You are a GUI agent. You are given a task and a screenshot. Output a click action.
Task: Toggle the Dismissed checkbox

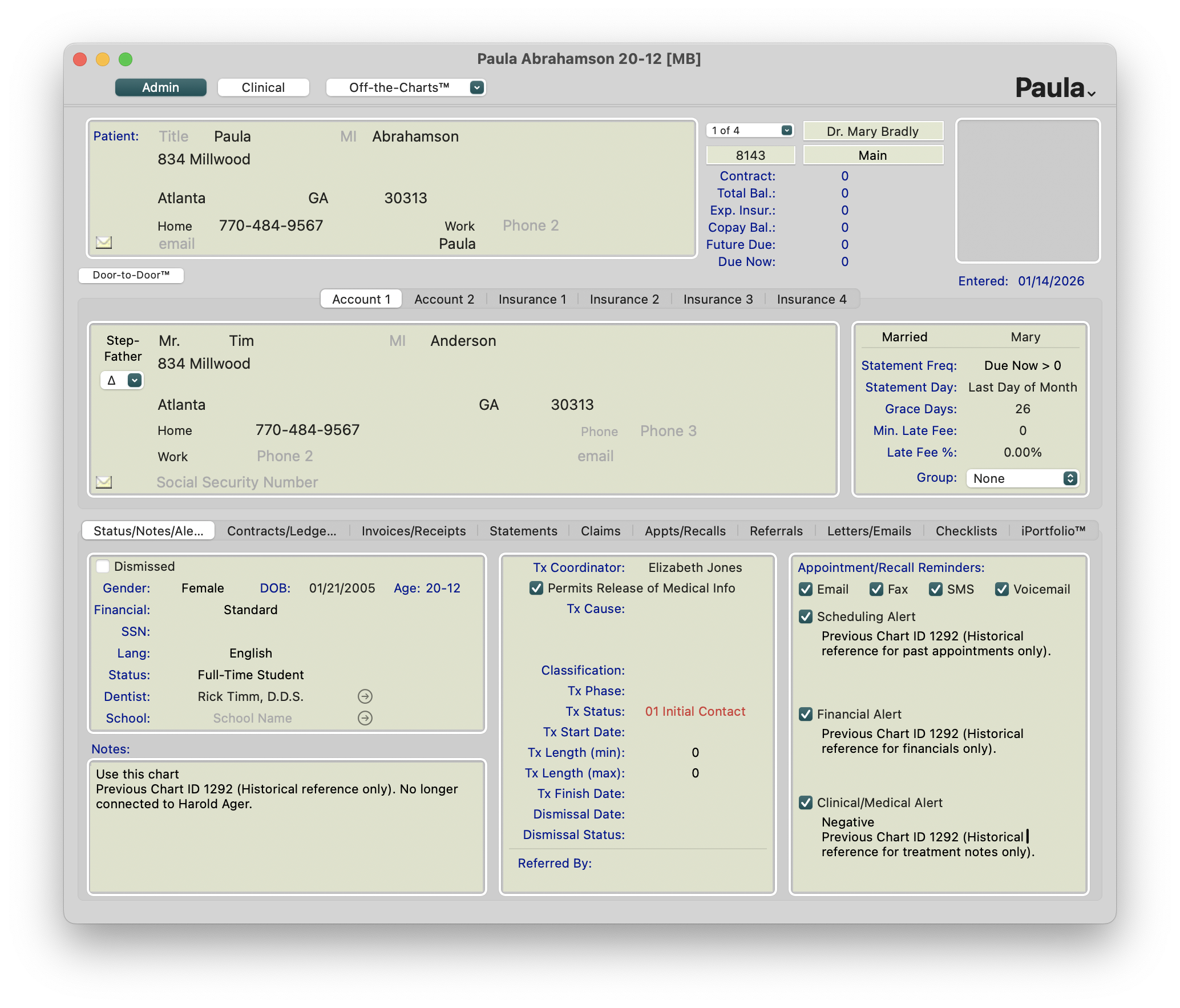tap(103, 566)
